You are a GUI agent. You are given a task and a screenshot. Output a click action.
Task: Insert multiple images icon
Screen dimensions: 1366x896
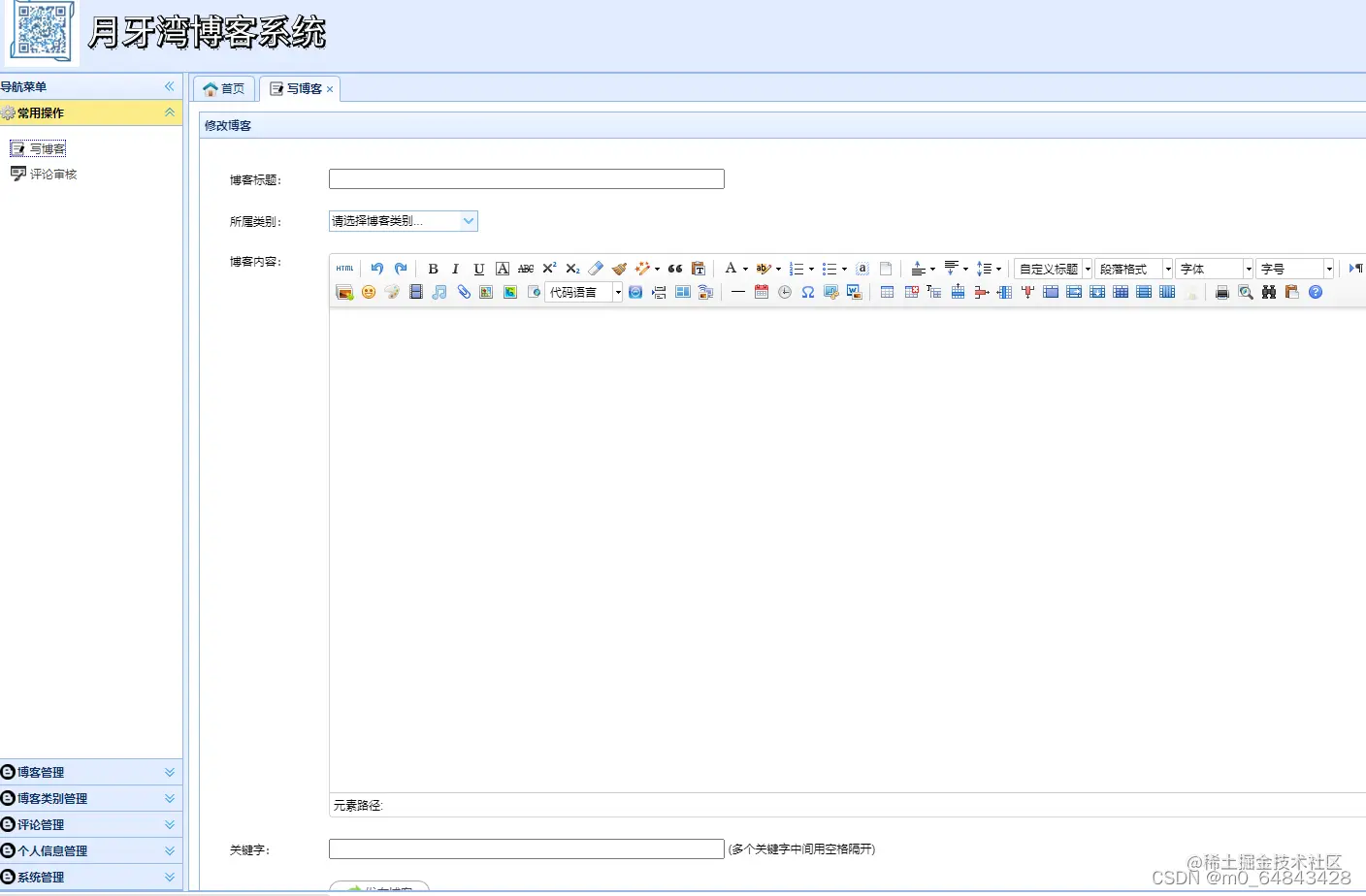344,292
